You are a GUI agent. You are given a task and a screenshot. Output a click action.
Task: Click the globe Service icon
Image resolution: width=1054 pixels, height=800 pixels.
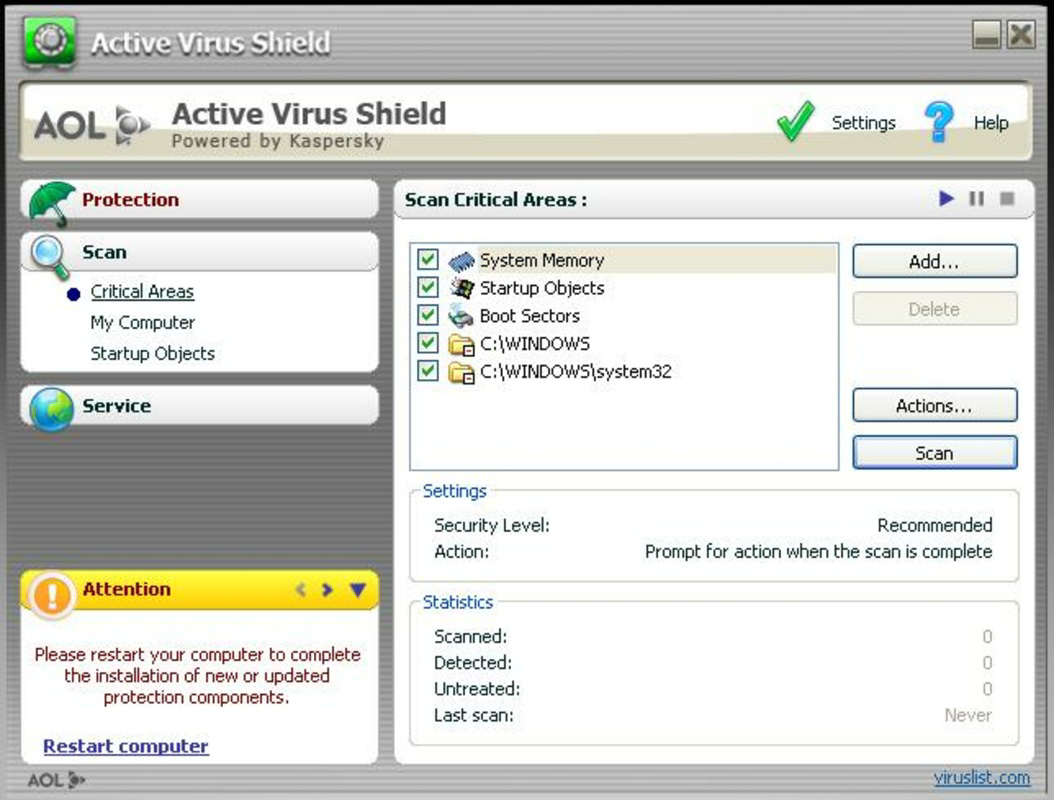coord(52,409)
